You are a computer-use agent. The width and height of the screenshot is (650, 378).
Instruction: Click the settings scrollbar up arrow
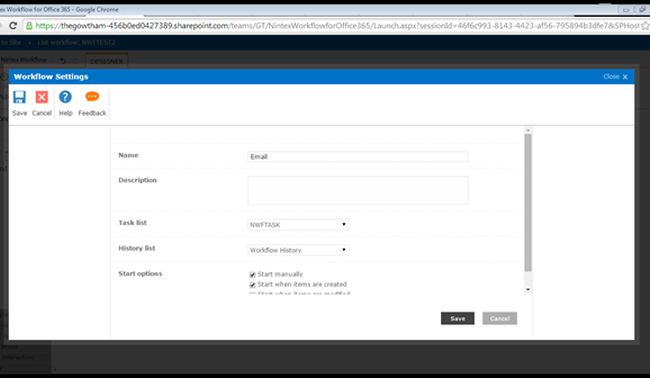pyautogui.click(x=528, y=131)
